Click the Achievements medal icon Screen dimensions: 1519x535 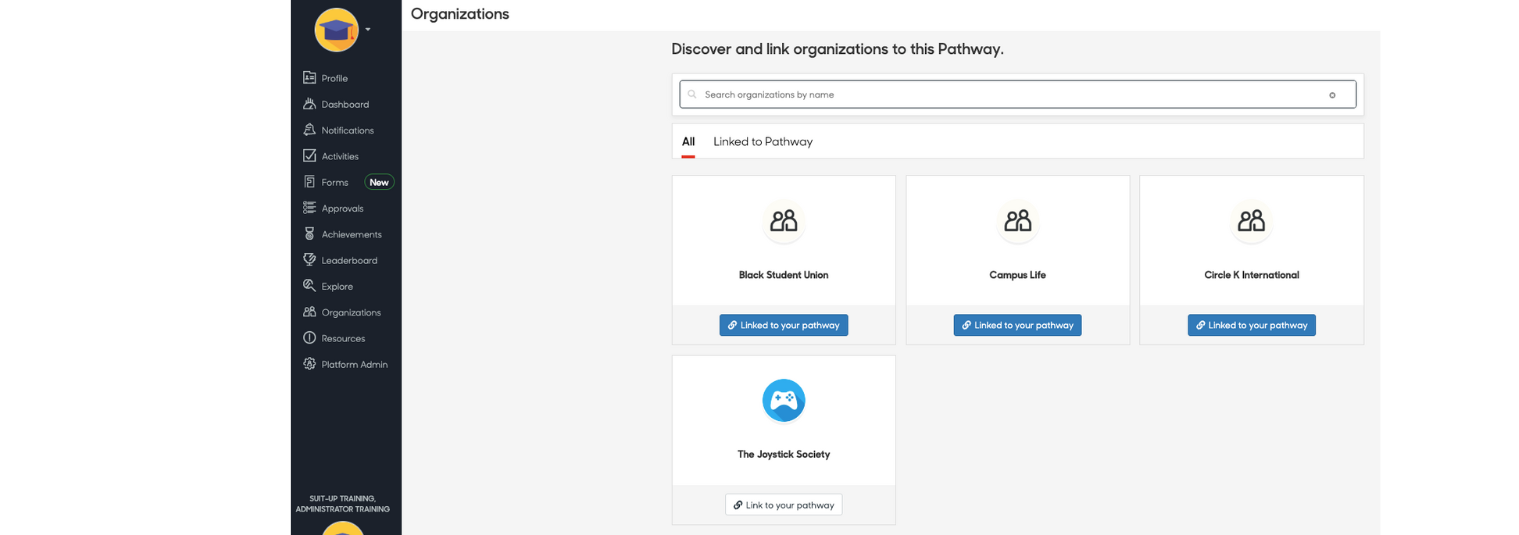pyautogui.click(x=310, y=234)
